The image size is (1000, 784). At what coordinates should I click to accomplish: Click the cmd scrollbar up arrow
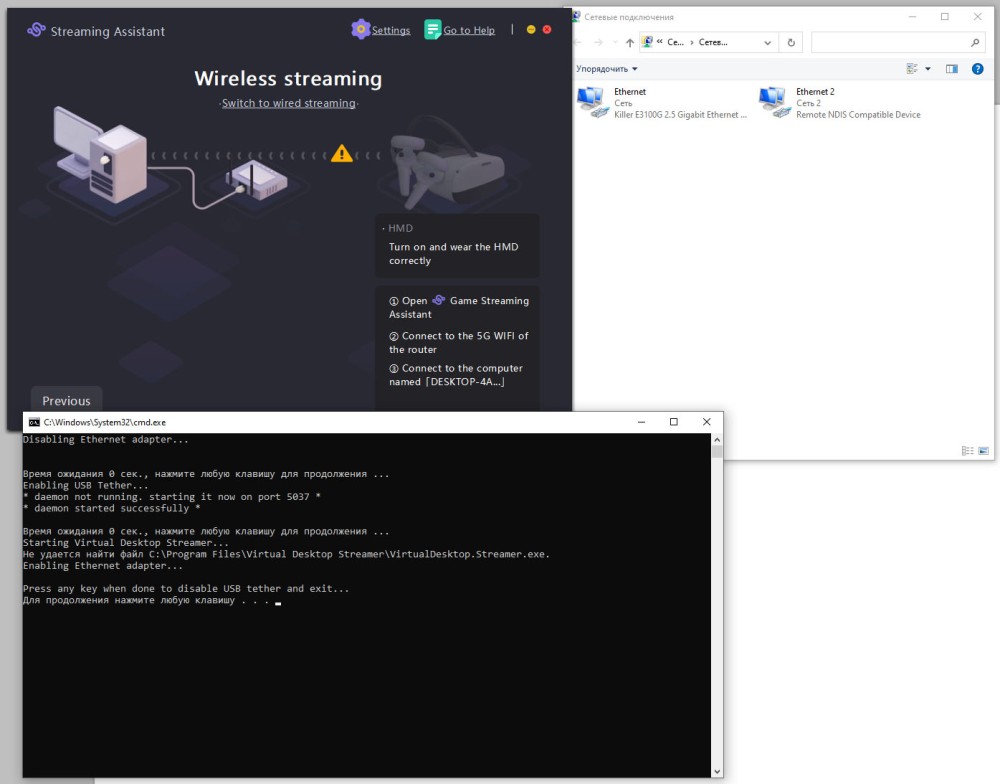click(716, 440)
